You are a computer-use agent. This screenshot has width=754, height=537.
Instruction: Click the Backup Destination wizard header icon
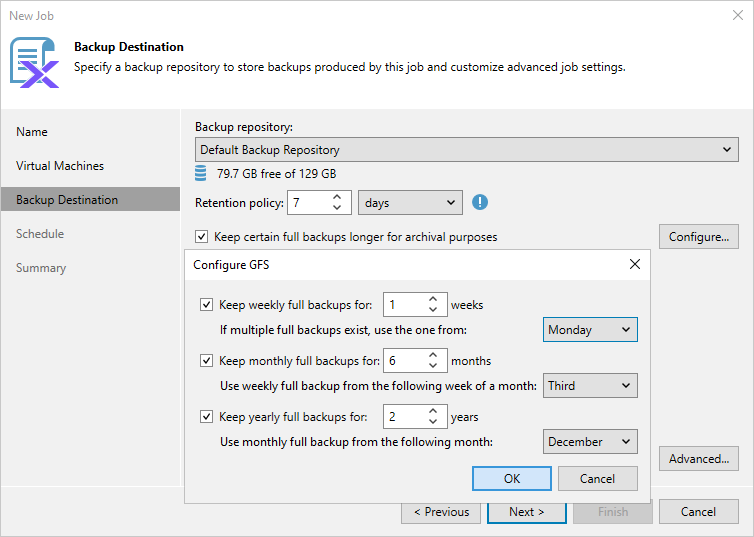click(x=34, y=61)
